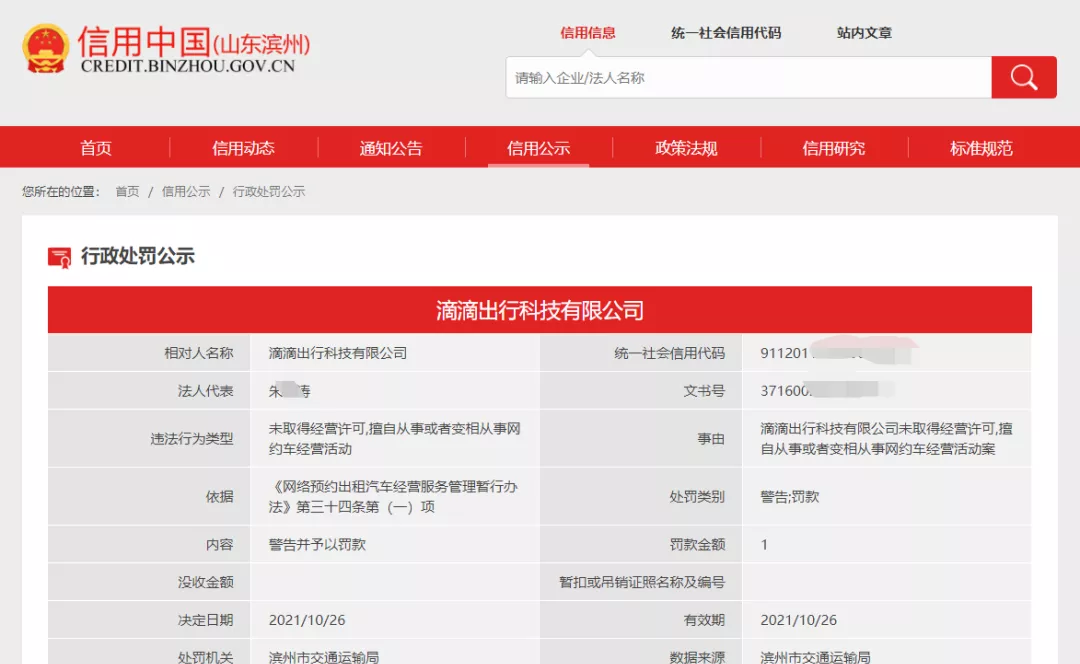Click the 相对人名称 label
This screenshot has width=1080, height=664.
click(198, 353)
